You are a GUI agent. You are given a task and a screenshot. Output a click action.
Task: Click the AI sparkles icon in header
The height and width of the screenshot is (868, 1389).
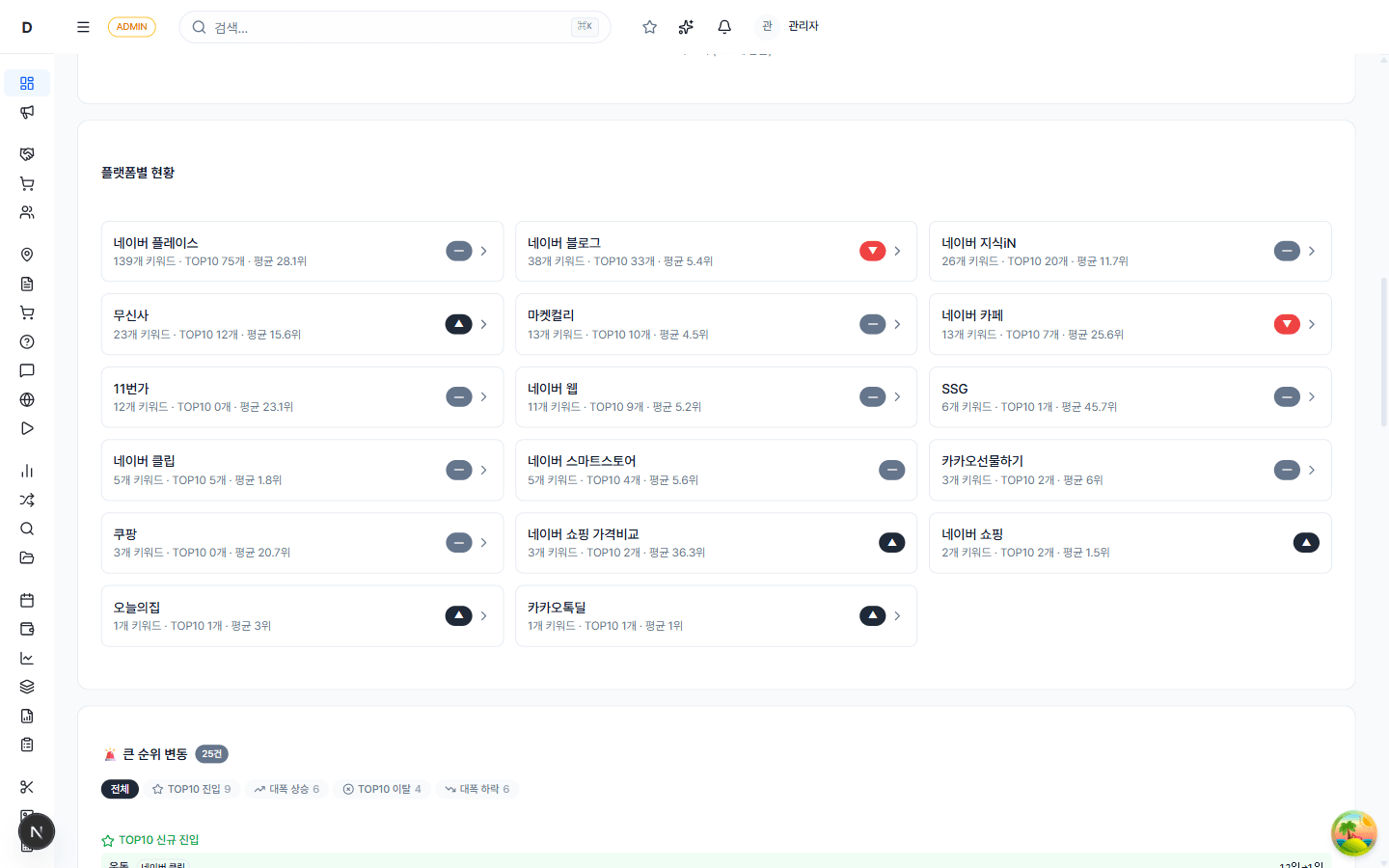point(686,27)
